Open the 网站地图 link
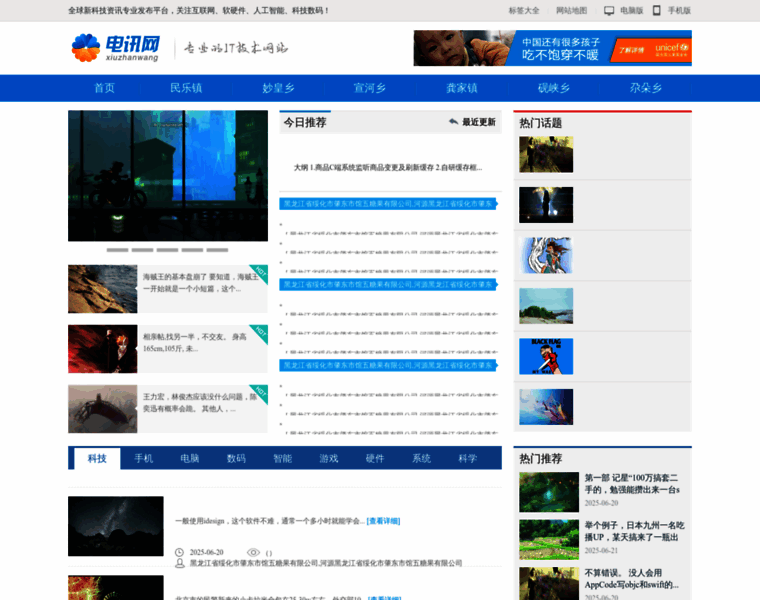 point(571,11)
